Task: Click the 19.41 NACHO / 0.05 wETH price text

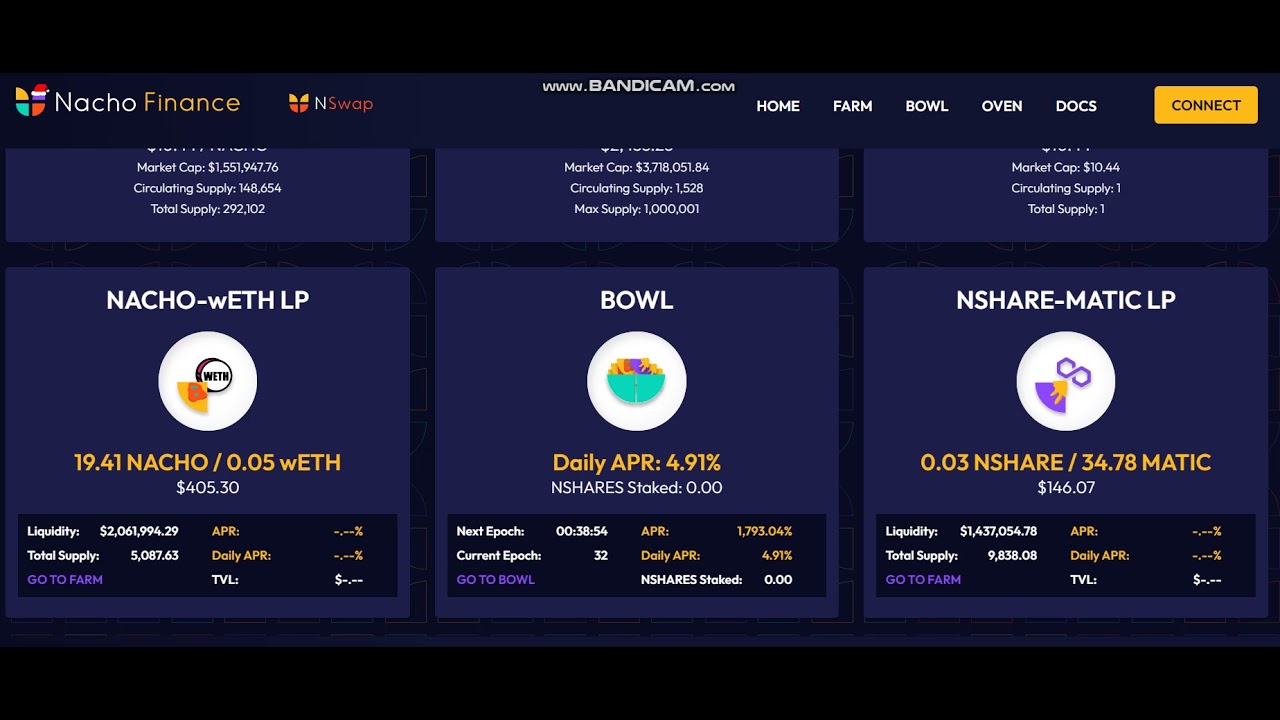Action: tap(207, 463)
